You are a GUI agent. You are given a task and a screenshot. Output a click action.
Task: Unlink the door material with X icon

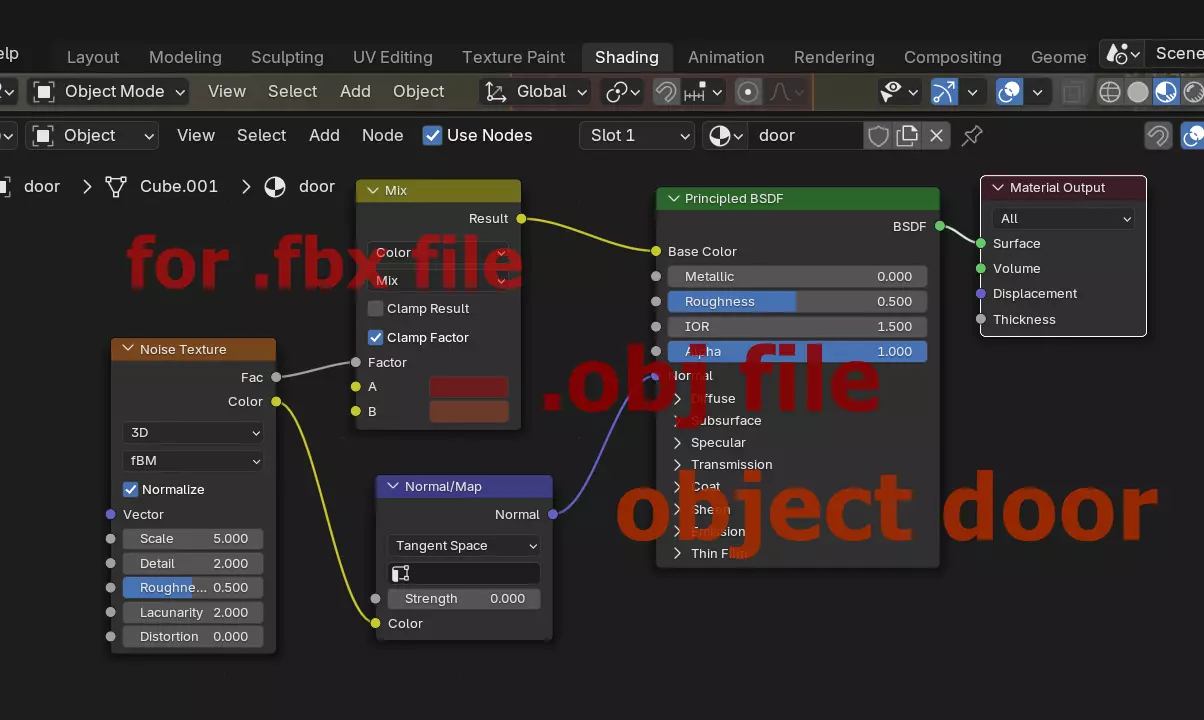(x=936, y=136)
